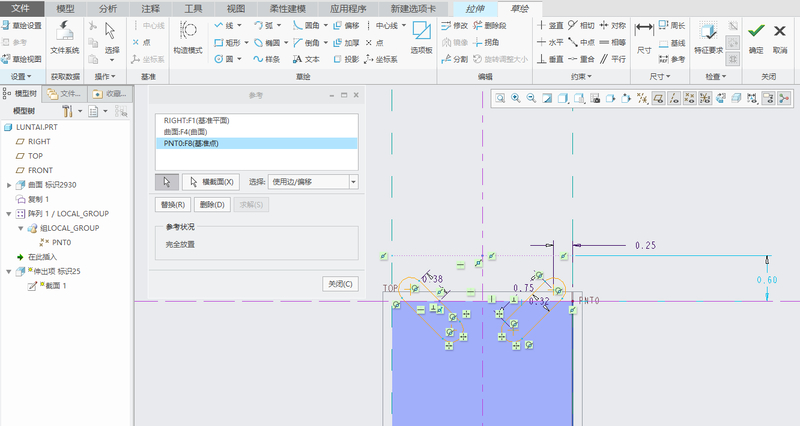Screen dimensions: 800x426
Task: Click the 尺寸 dimension tool
Action: pos(644,37)
